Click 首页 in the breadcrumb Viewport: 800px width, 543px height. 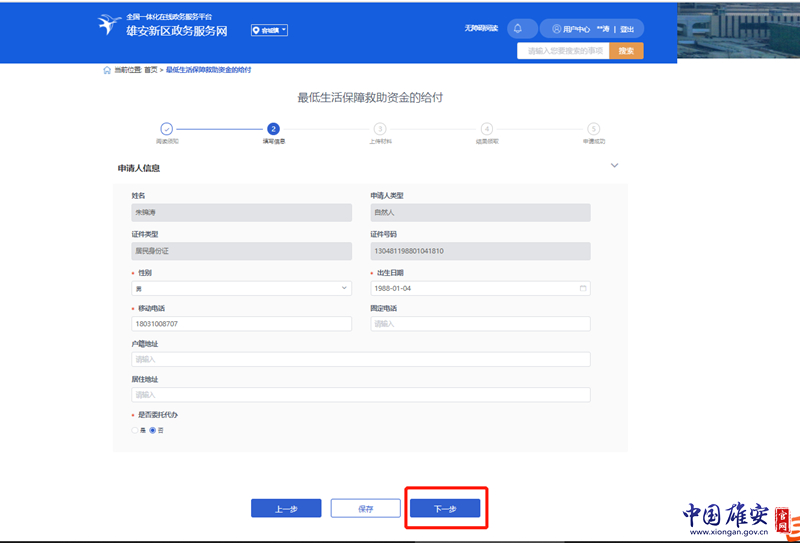pyautogui.click(x=150, y=70)
